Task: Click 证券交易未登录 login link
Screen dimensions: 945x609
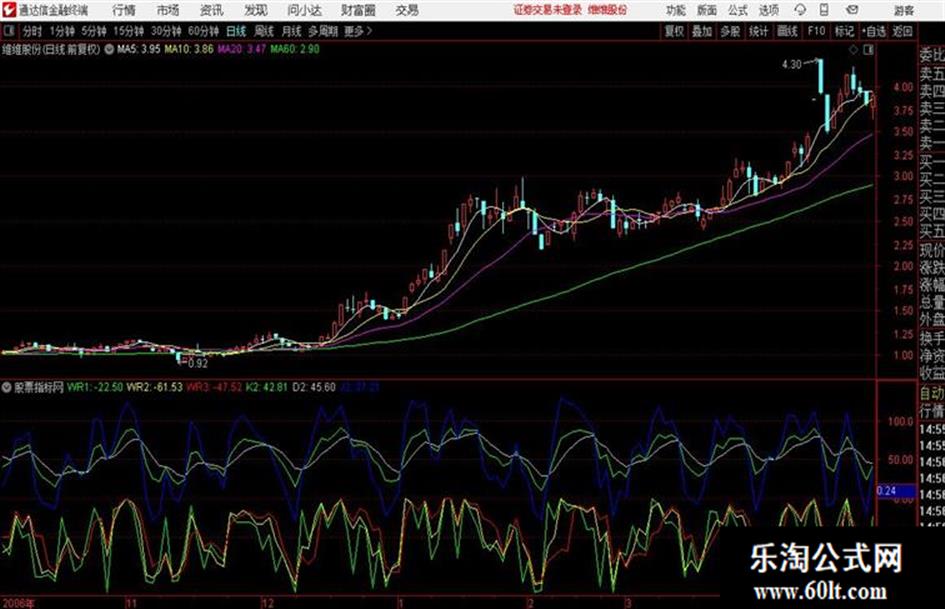Action: [548, 10]
